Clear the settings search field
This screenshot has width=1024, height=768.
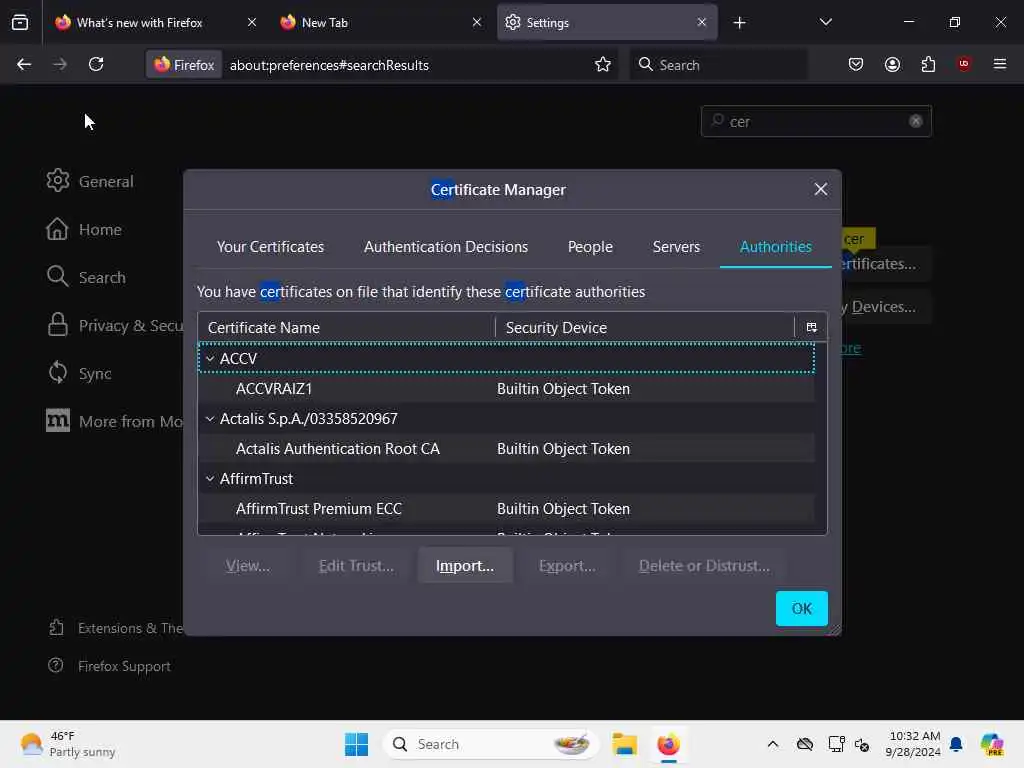point(916,121)
